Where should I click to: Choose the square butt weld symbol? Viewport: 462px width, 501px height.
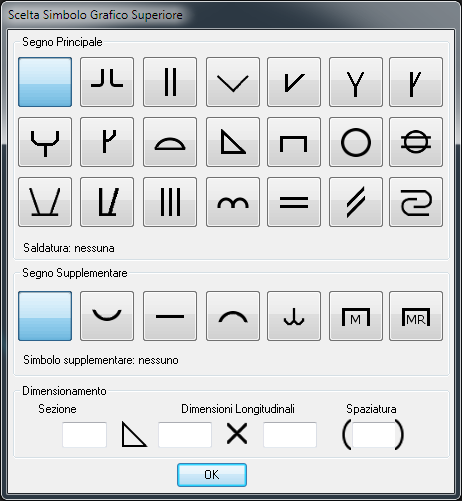point(170,82)
